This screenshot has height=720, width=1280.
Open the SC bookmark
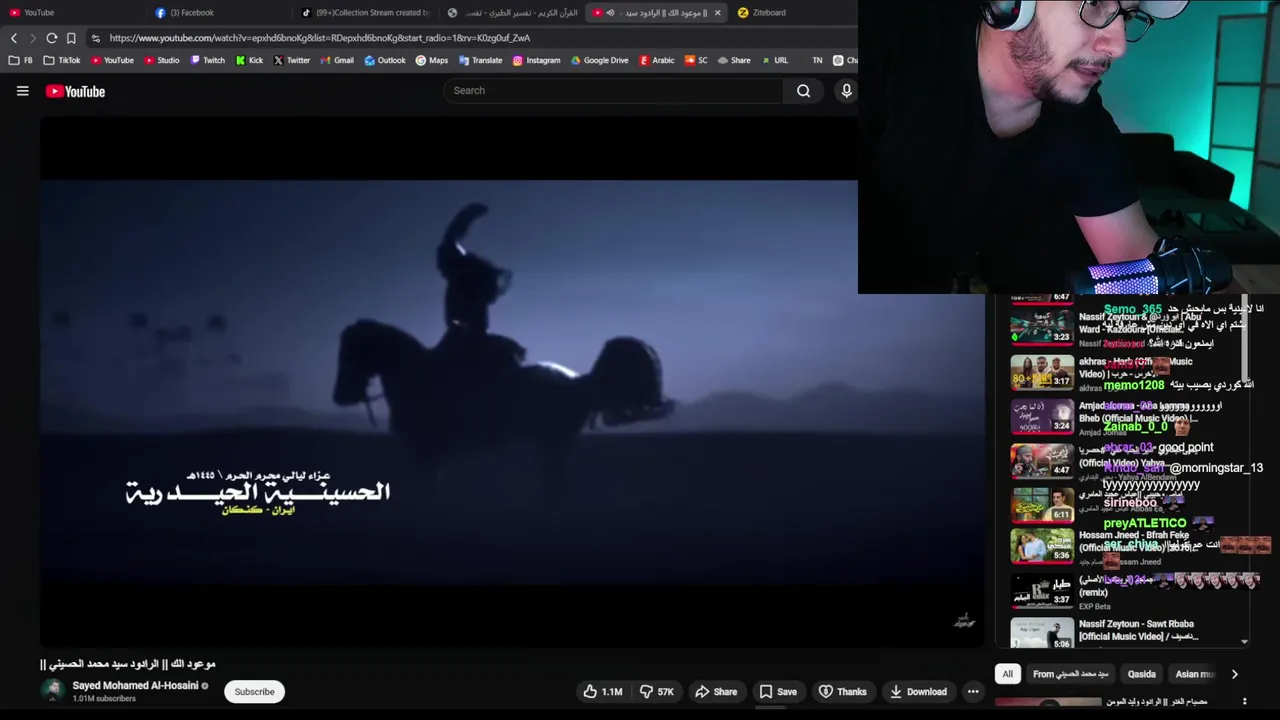(x=696, y=60)
